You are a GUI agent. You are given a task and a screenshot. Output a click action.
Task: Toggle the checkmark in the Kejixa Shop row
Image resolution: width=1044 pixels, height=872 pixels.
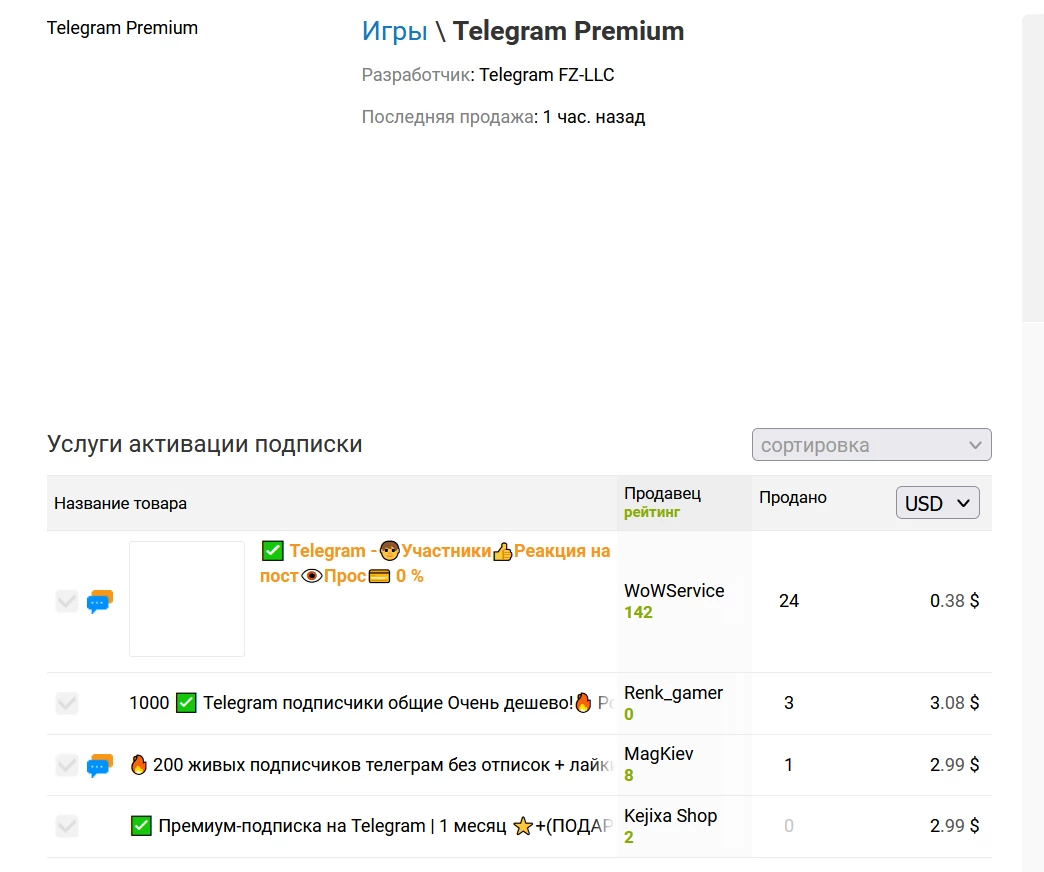[x=67, y=826]
